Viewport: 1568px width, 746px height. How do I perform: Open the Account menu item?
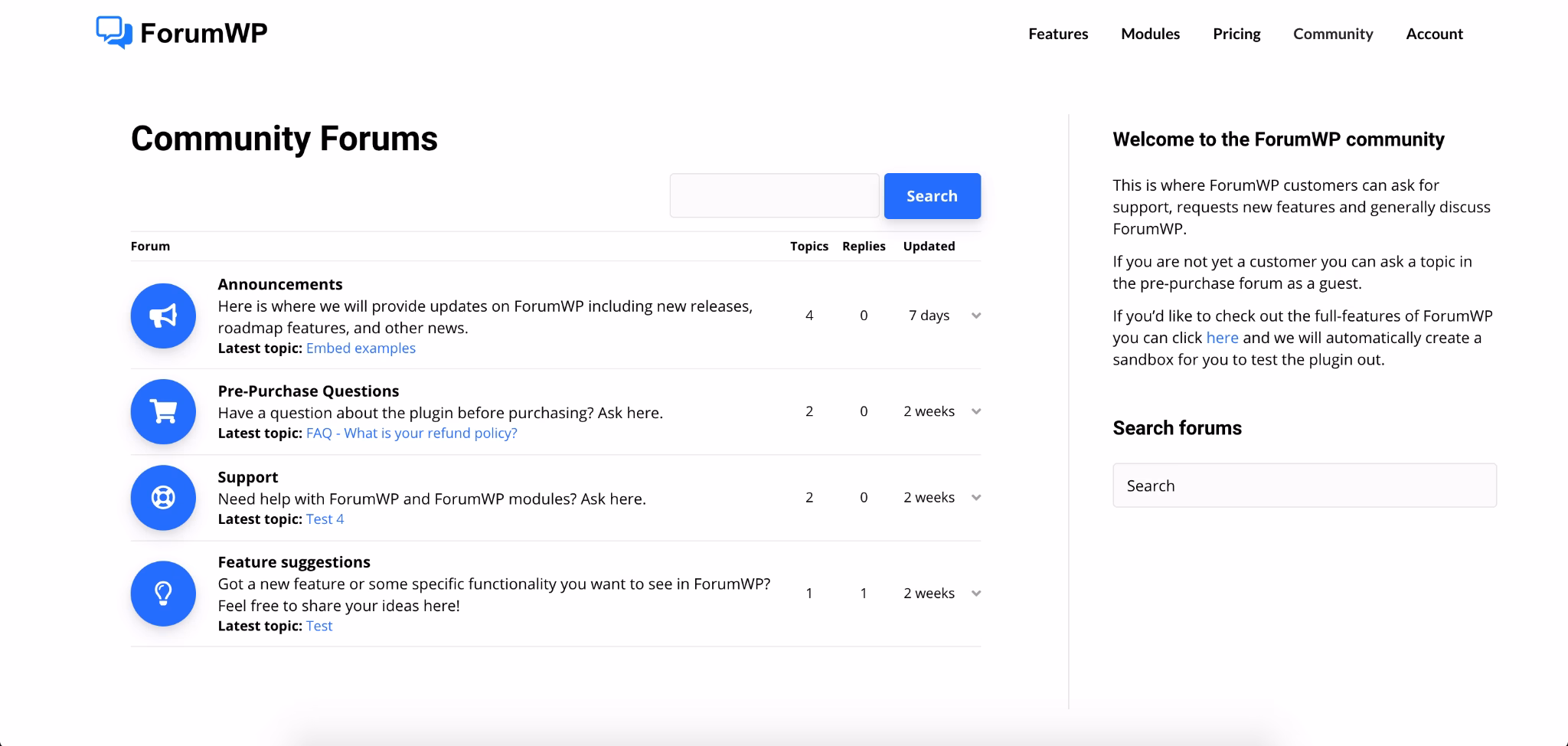coord(1434,34)
